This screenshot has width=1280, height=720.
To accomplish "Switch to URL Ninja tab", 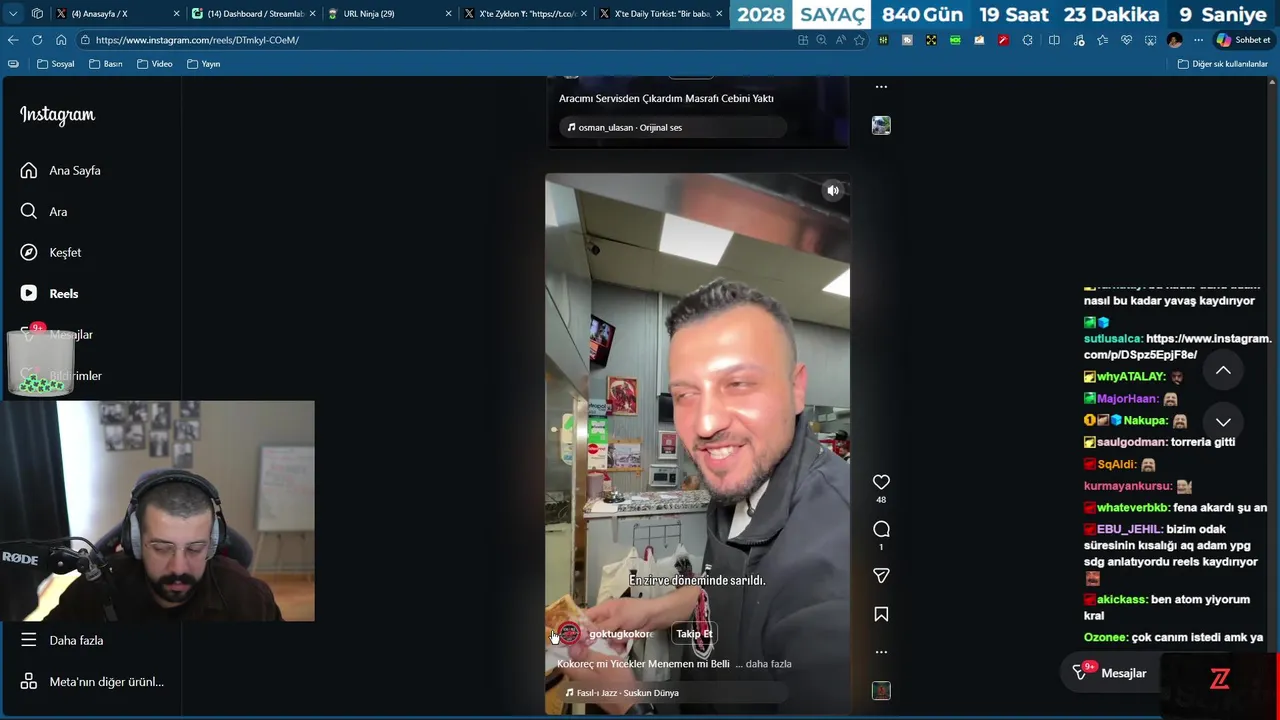I will (390, 14).
